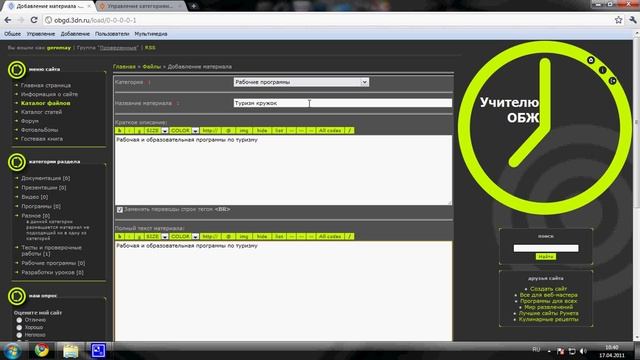Click the Найти search button
Screen dimensions: 640x360
(x=546, y=257)
